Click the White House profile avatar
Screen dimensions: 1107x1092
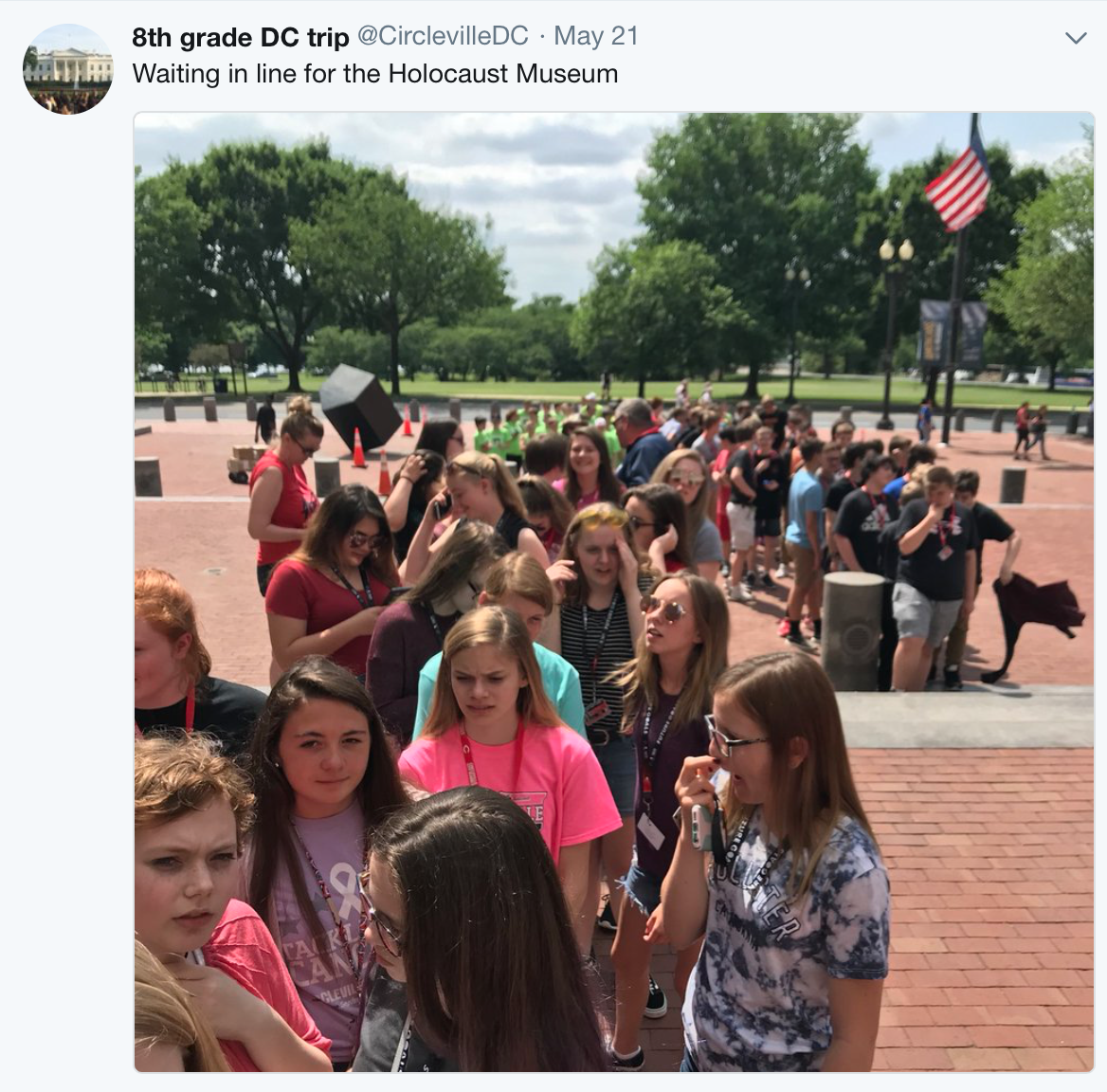[x=68, y=68]
